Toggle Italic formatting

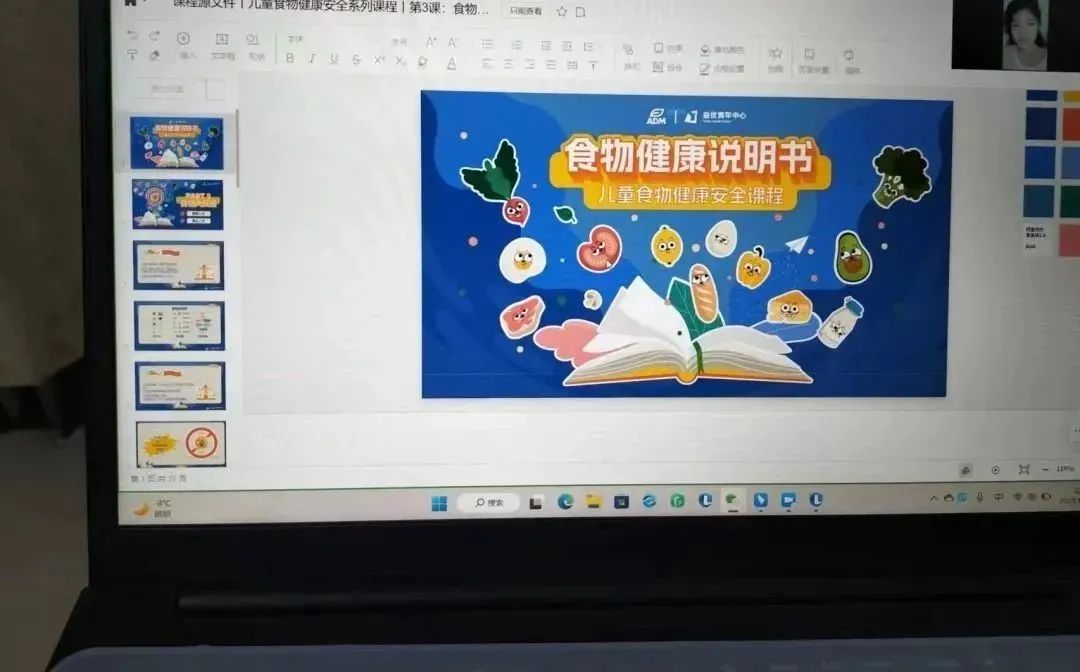(312, 59)
